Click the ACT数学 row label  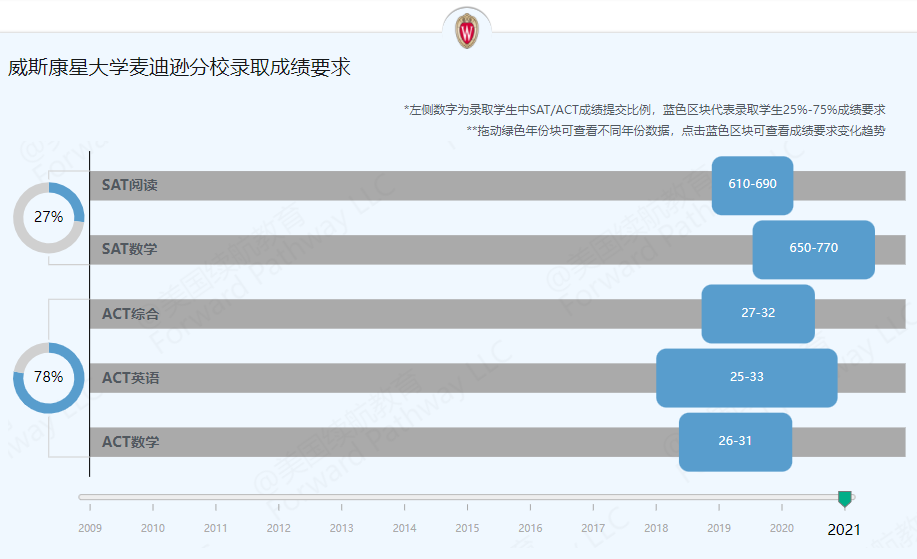coord(130,442)
